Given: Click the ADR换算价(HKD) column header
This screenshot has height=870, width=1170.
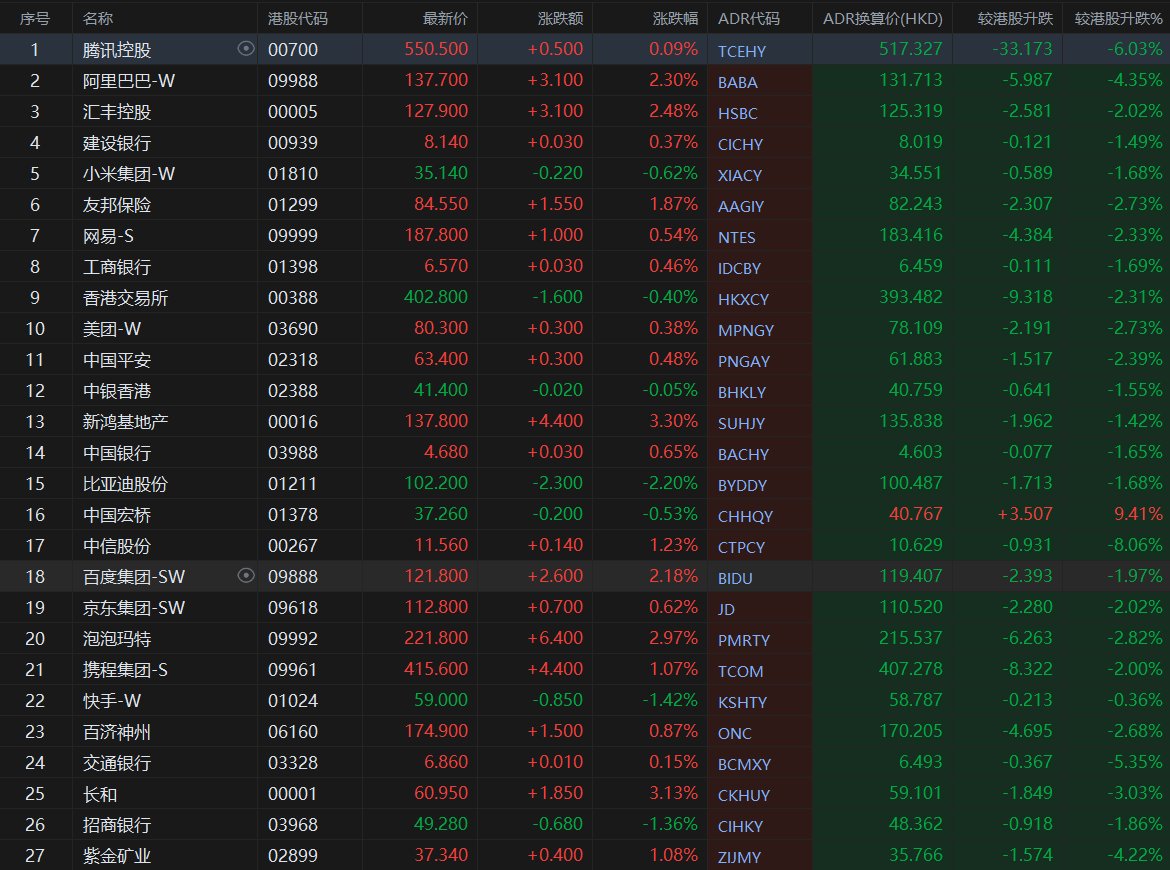Looking at the screenshot, I should click(881, 18).
